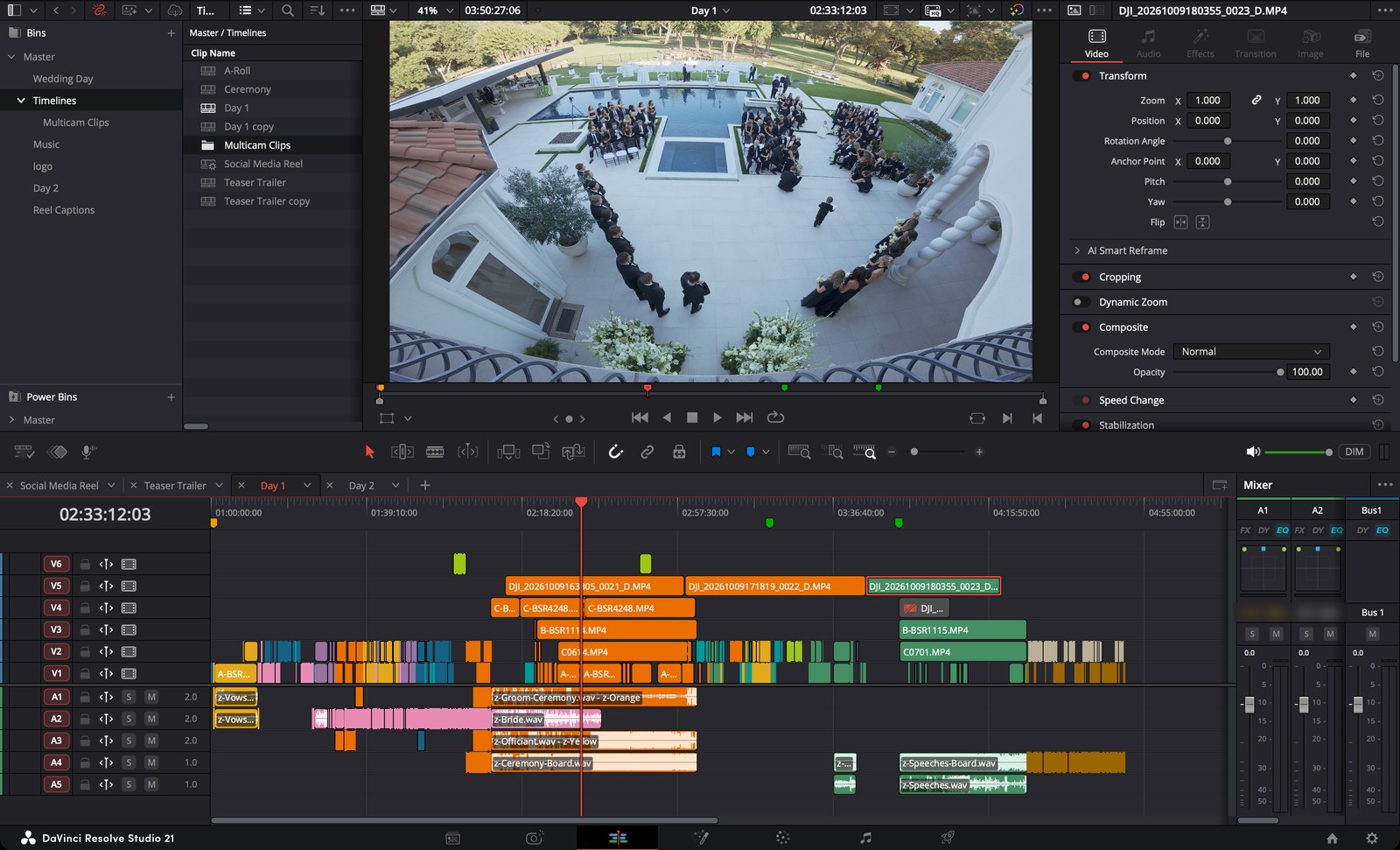This screenshot has height=850, width=1400.
Task: Flip the image horizontally
Action: [1181, 222]
